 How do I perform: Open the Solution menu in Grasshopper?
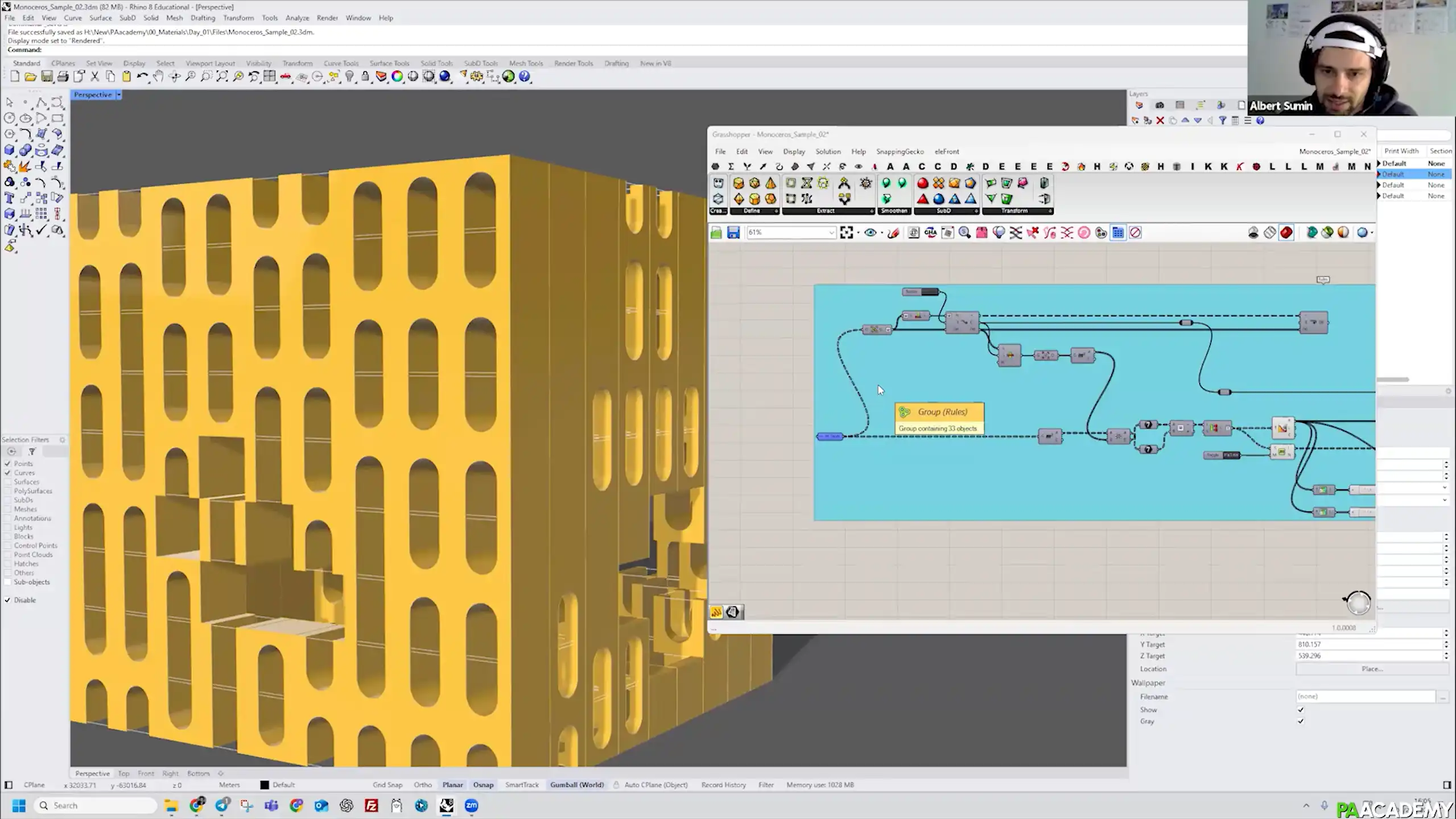pos(827,151)
